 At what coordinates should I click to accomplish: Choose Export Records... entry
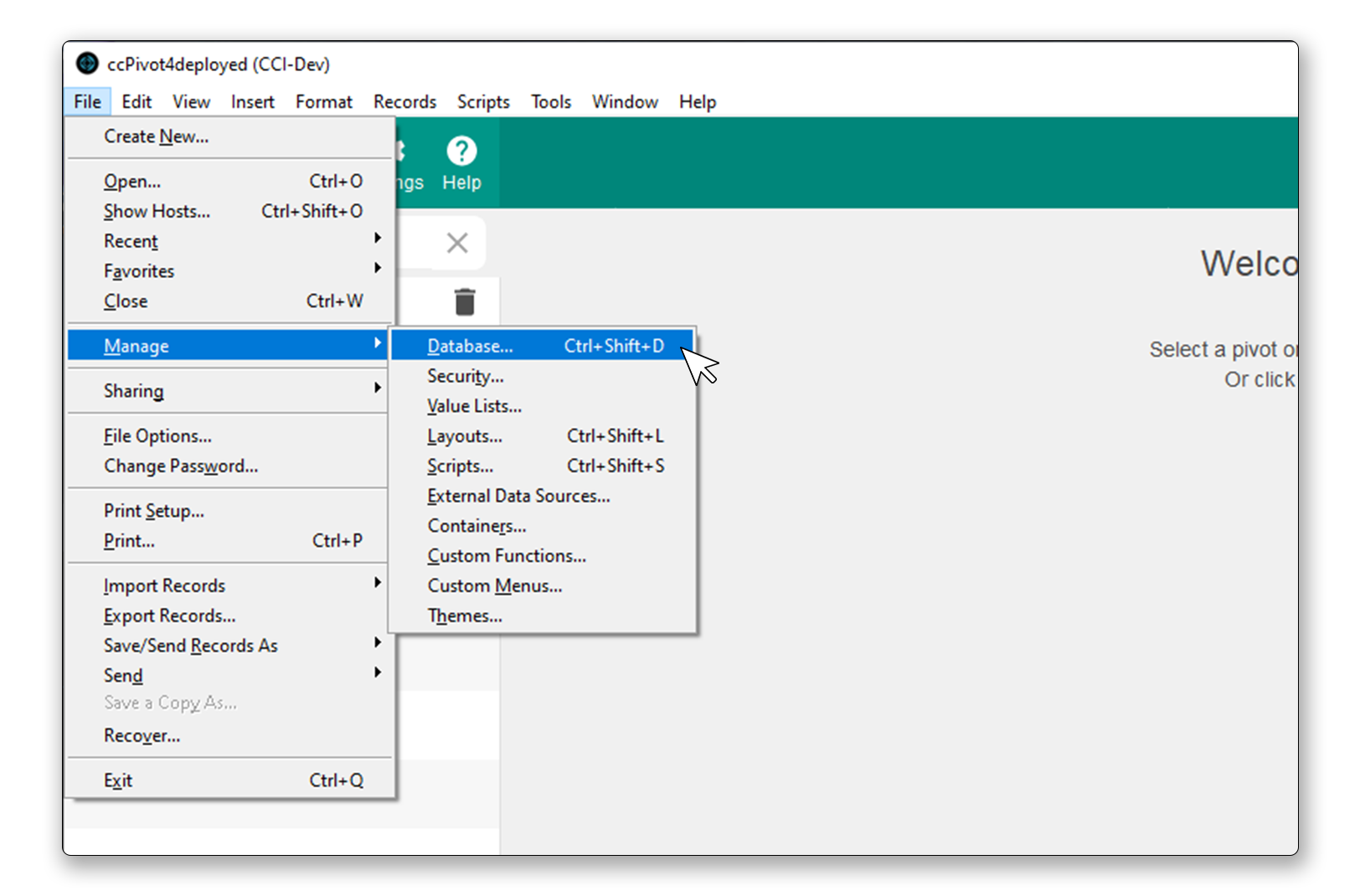(x=229, y=616)
